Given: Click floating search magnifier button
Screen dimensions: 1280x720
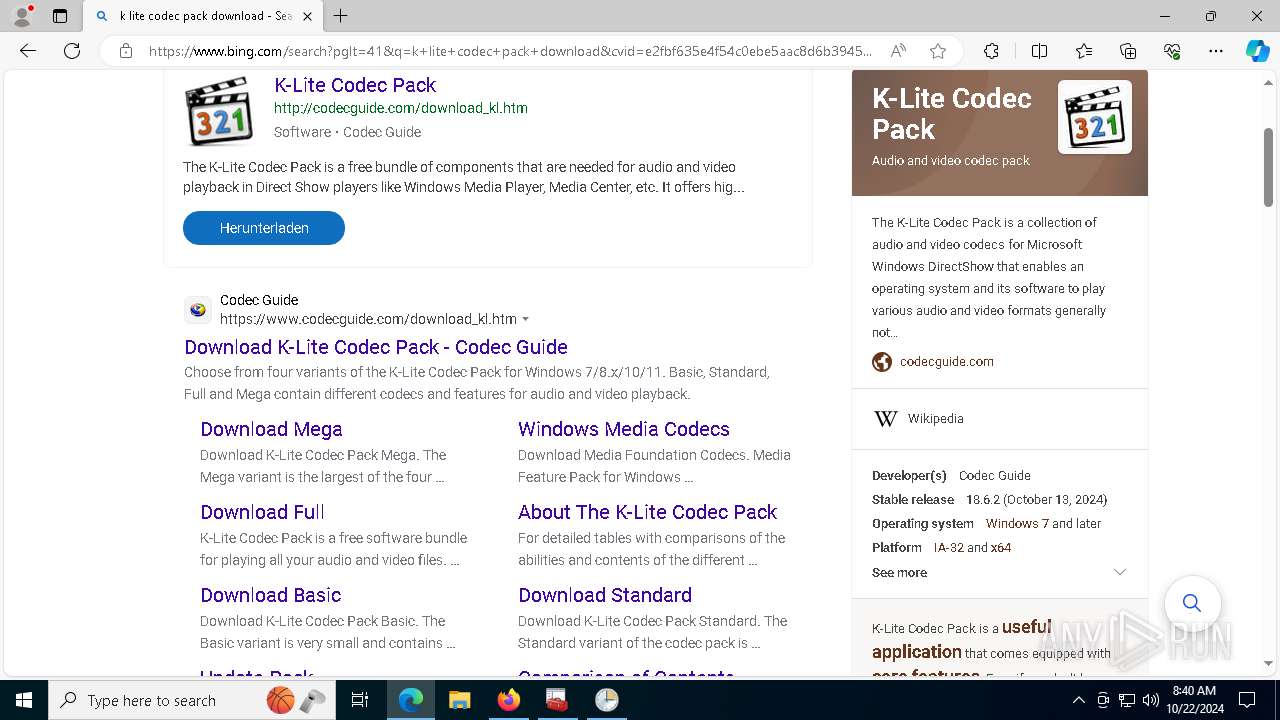Looking at the screenshot, I should (x=1192, y=603).
